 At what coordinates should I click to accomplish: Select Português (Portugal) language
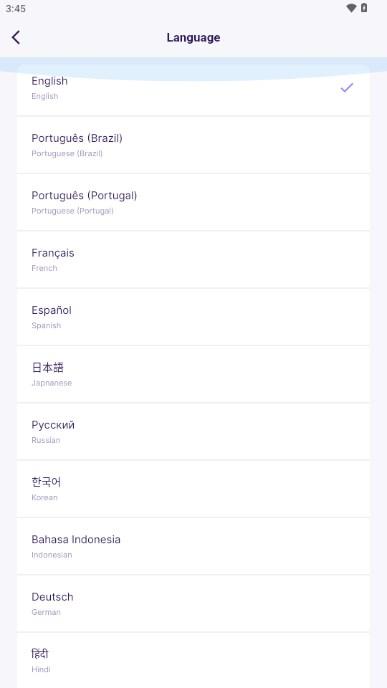(193, 202)
